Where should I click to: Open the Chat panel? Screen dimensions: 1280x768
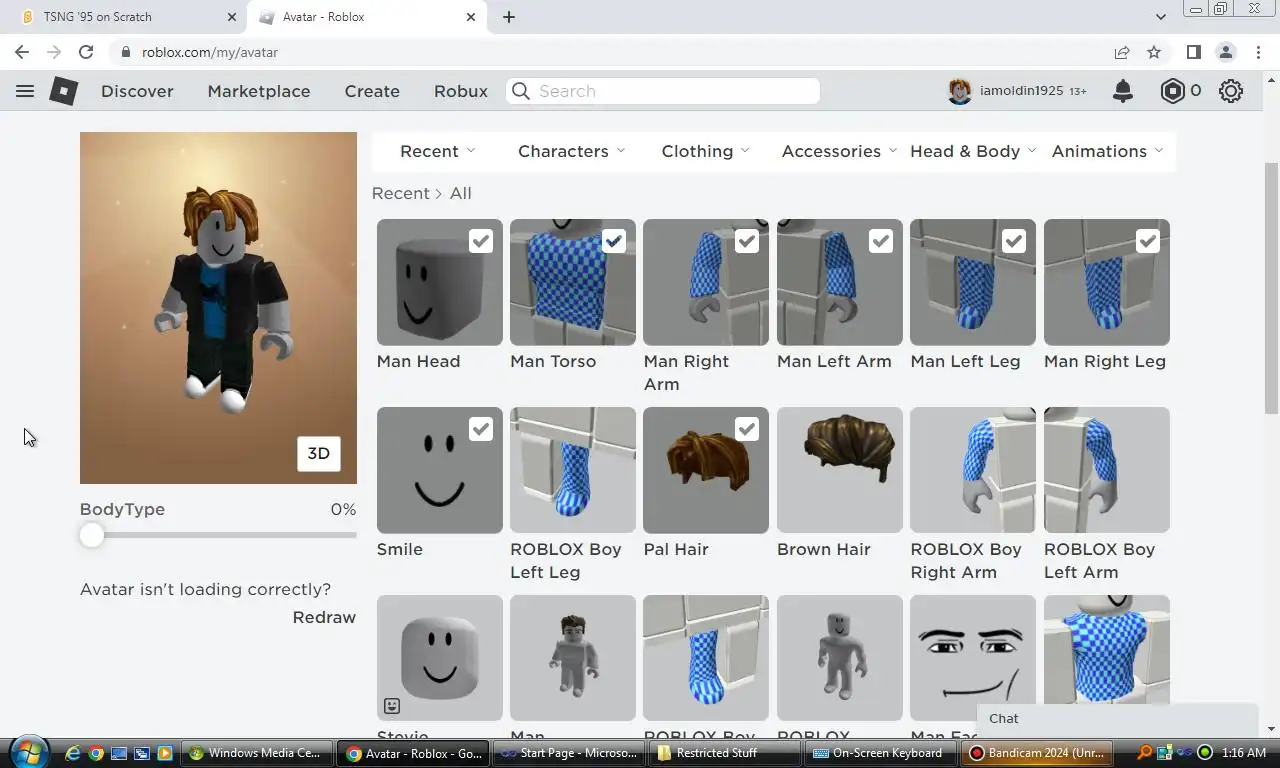pyautogui.click(x=1117, y=719)
